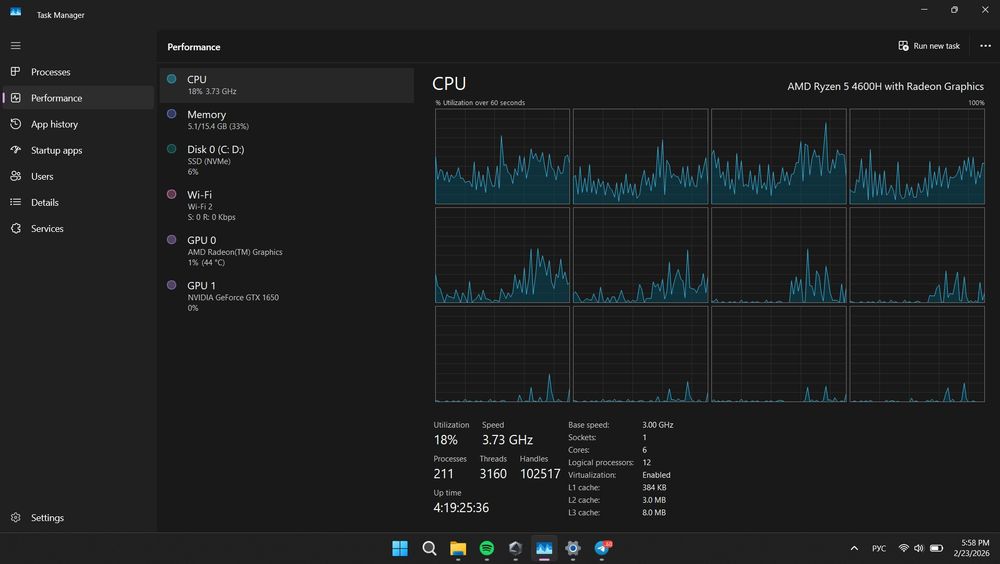Open Settings gear app in taskbar
1000x564 pixels.
tap(573, 548)
